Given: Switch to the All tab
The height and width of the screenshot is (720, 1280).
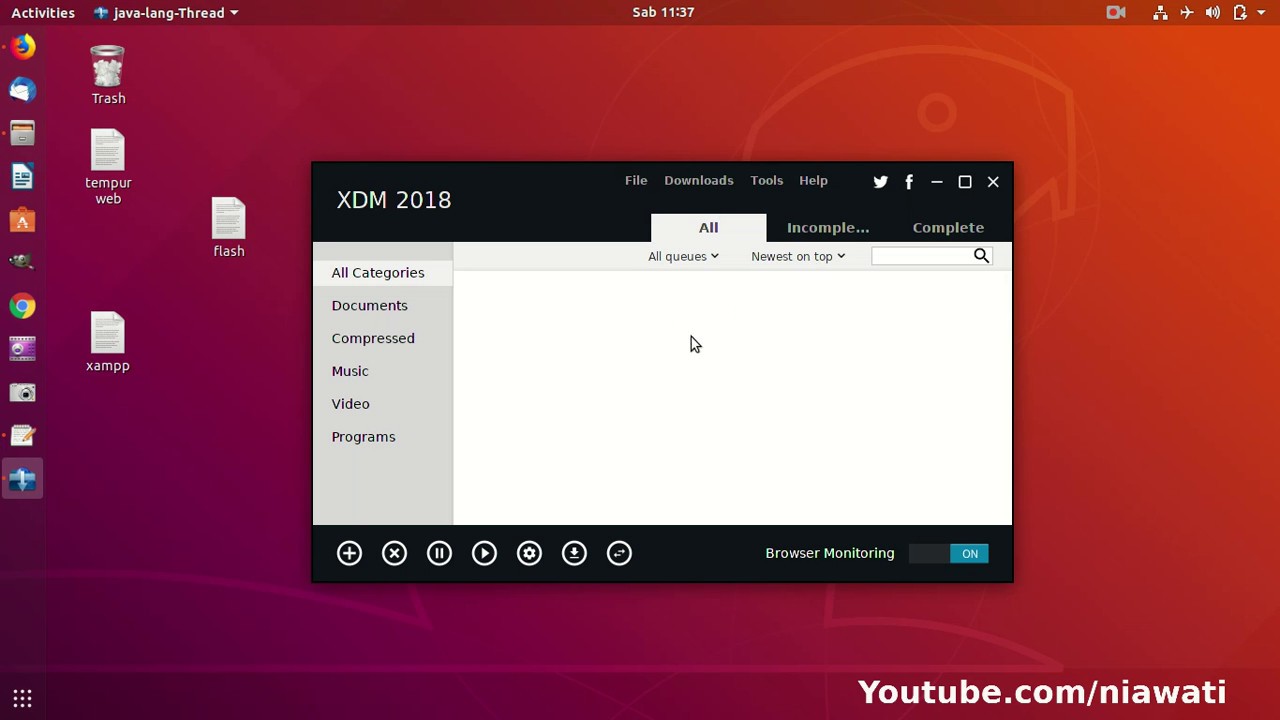Looking at the screenshot, I should tap(708, 227).
